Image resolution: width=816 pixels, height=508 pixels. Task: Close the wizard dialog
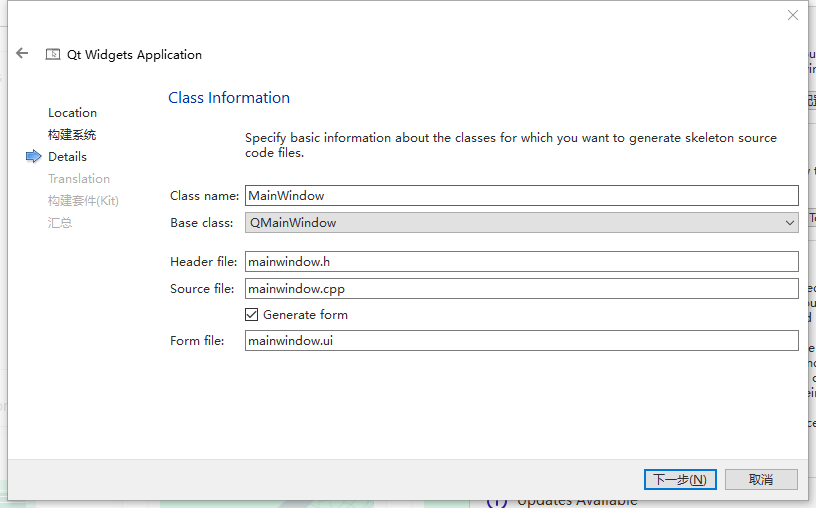(793, 15)
